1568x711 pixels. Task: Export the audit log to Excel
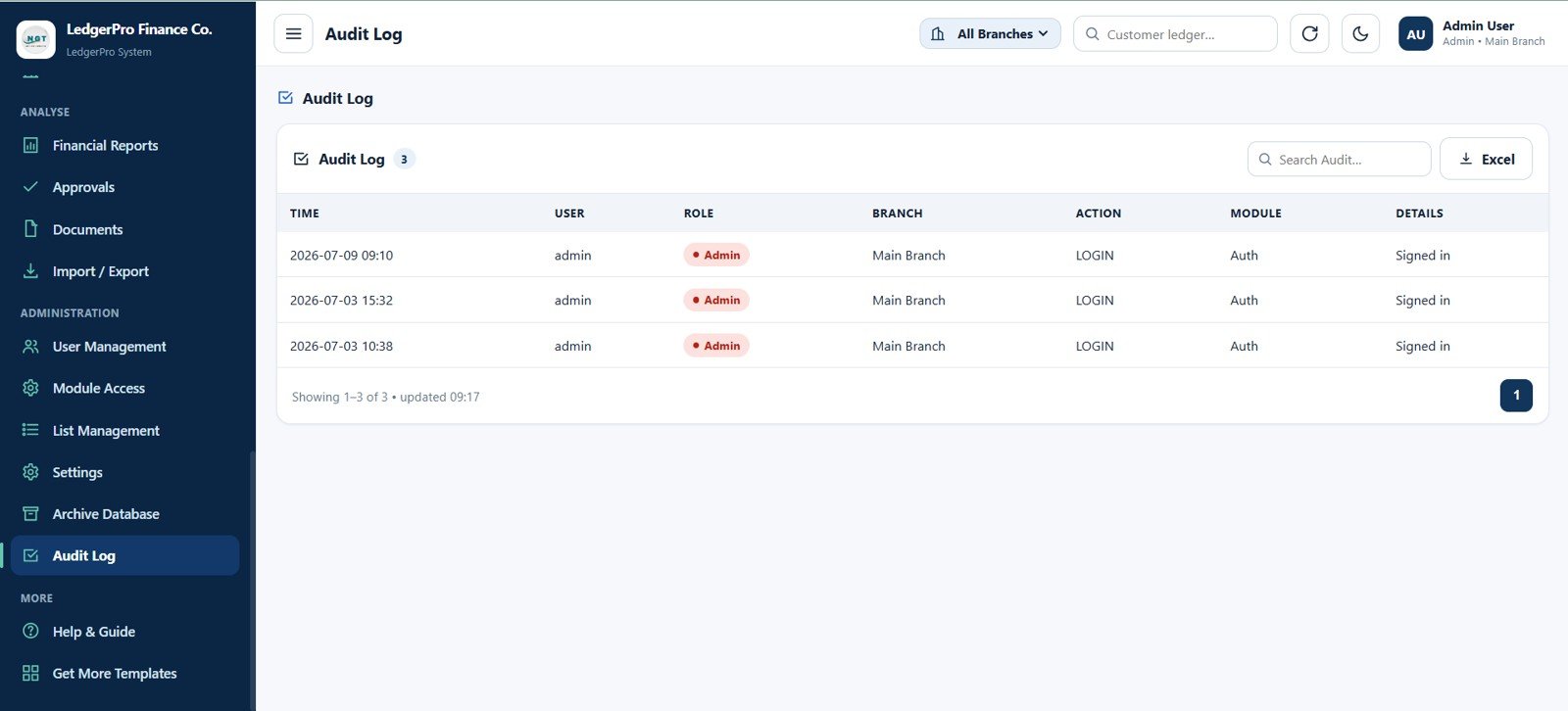[x=1486, y=159]
